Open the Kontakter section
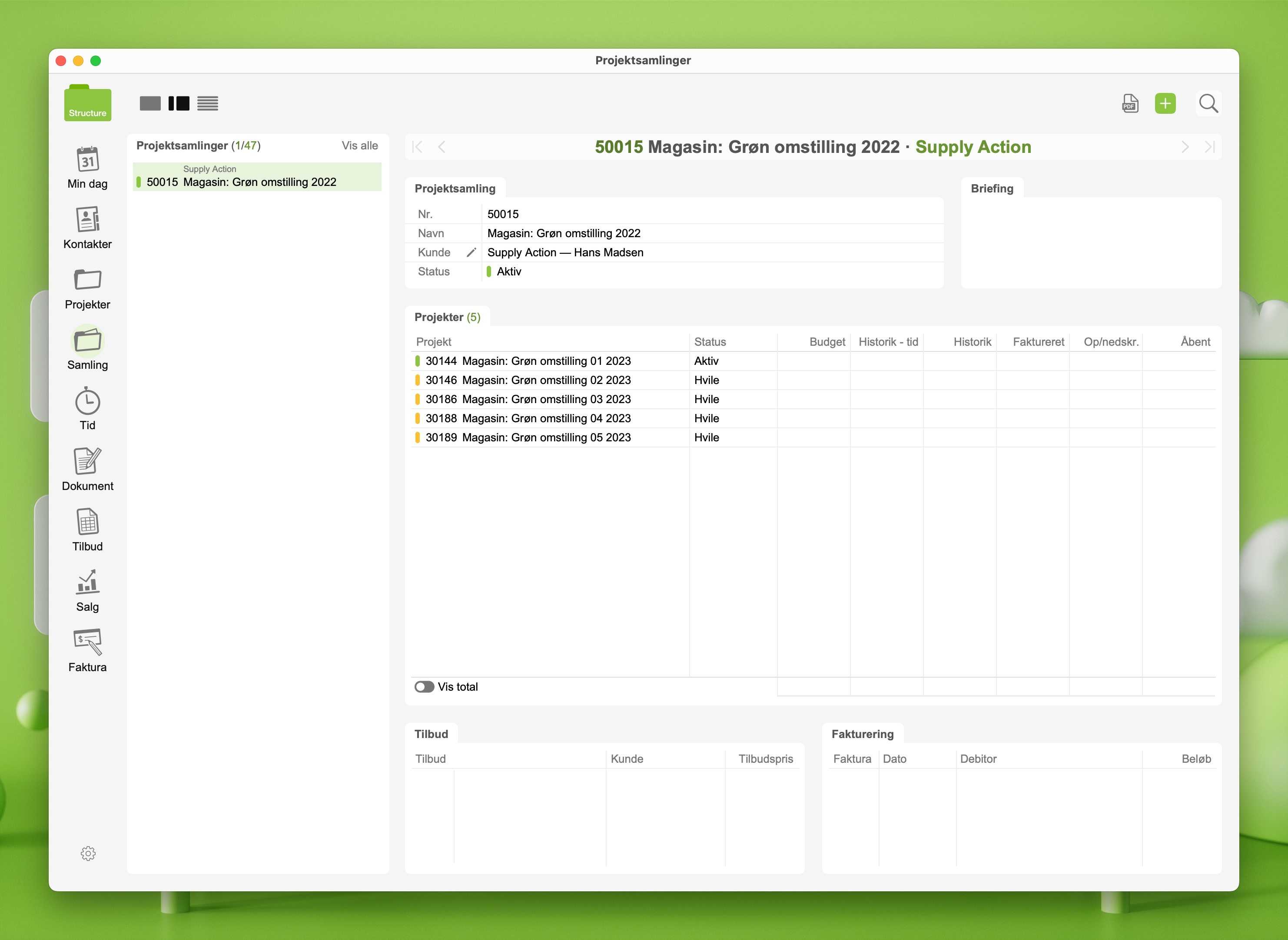This screenshot has height=940, width=1288. point(88,220)
